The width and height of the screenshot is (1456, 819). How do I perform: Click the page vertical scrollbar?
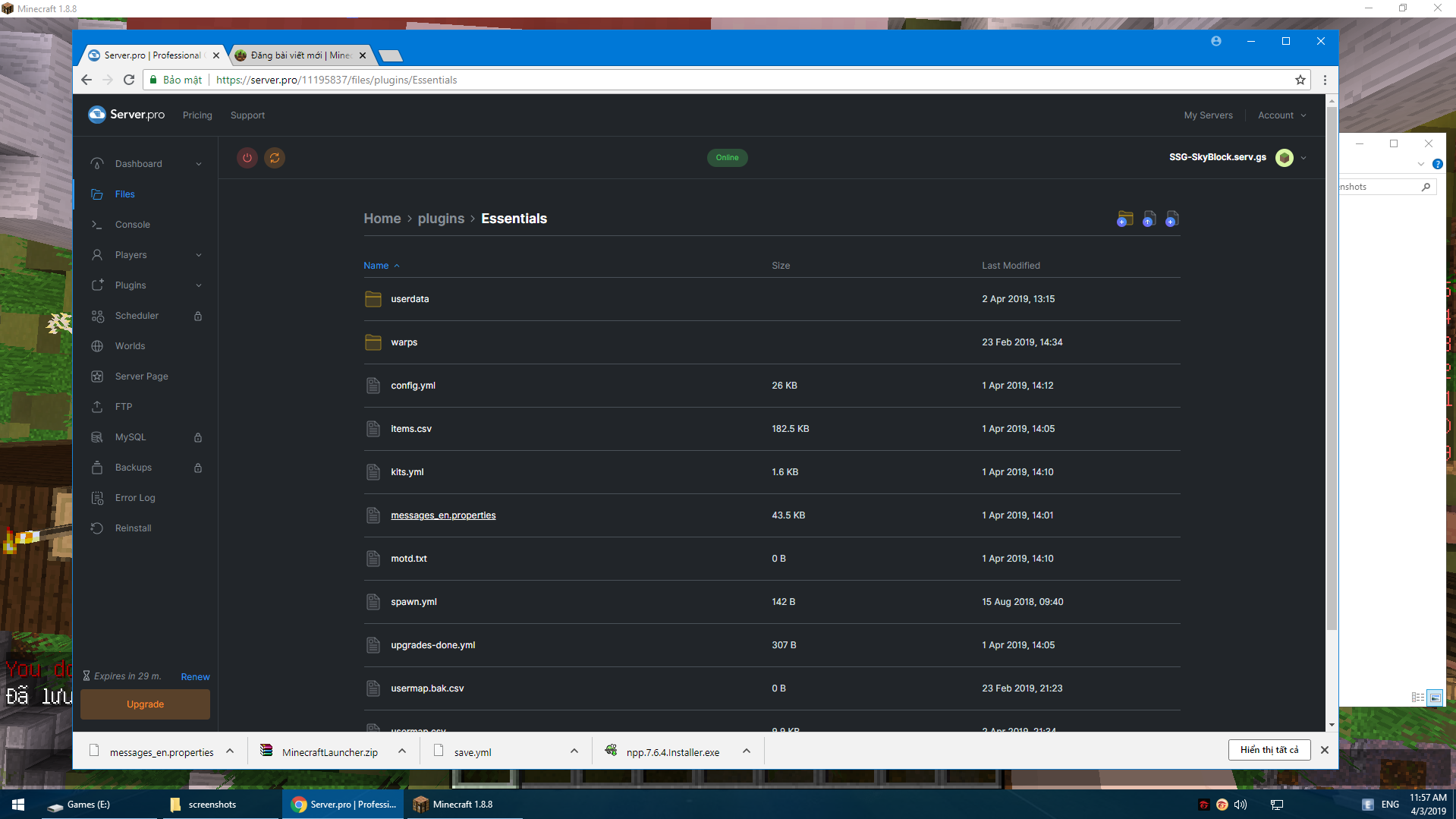pos(1332,368)
